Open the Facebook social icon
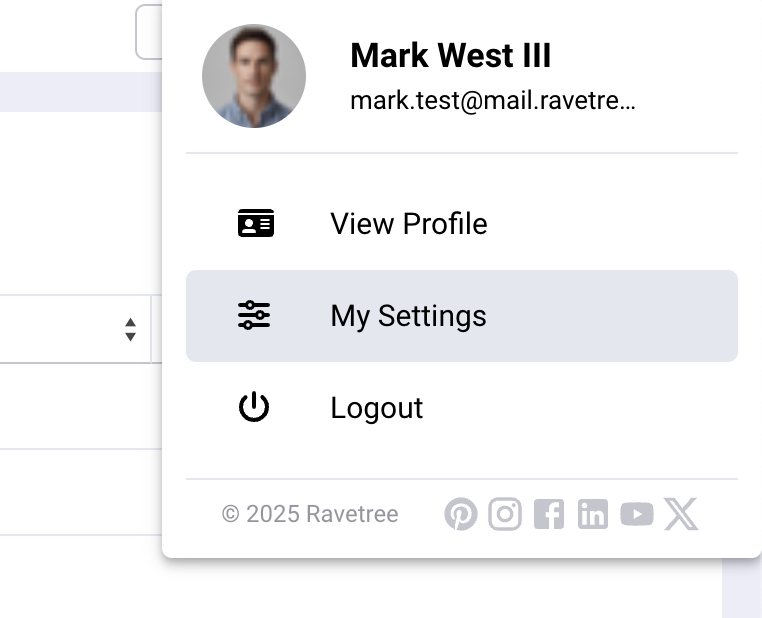This screenshot has height=618, width=762. pyautogui.click(x=549, y=515)
